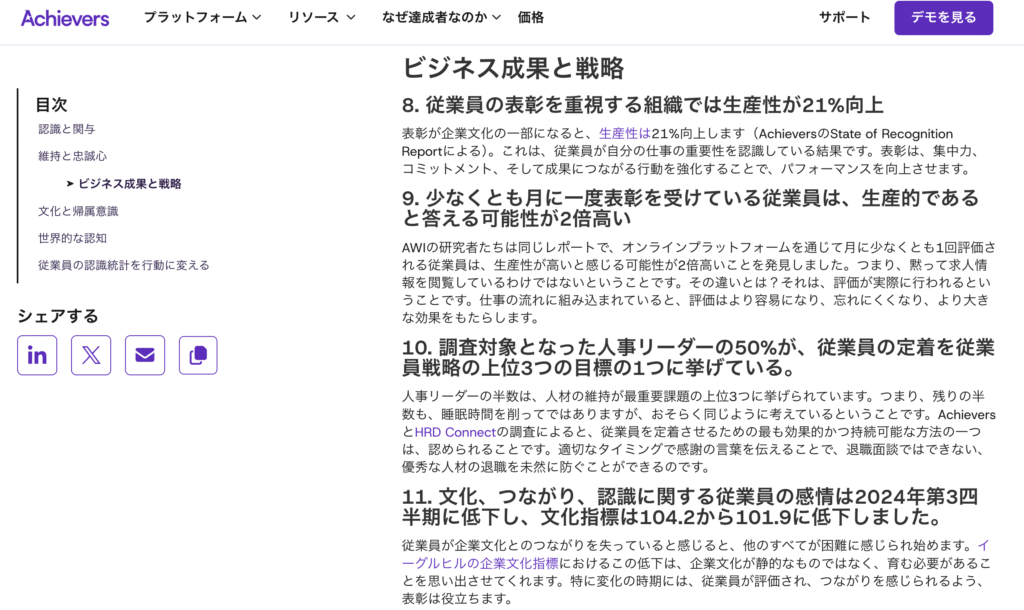Click the ビジネス成果と戦略 main heading

coord(513,68)
